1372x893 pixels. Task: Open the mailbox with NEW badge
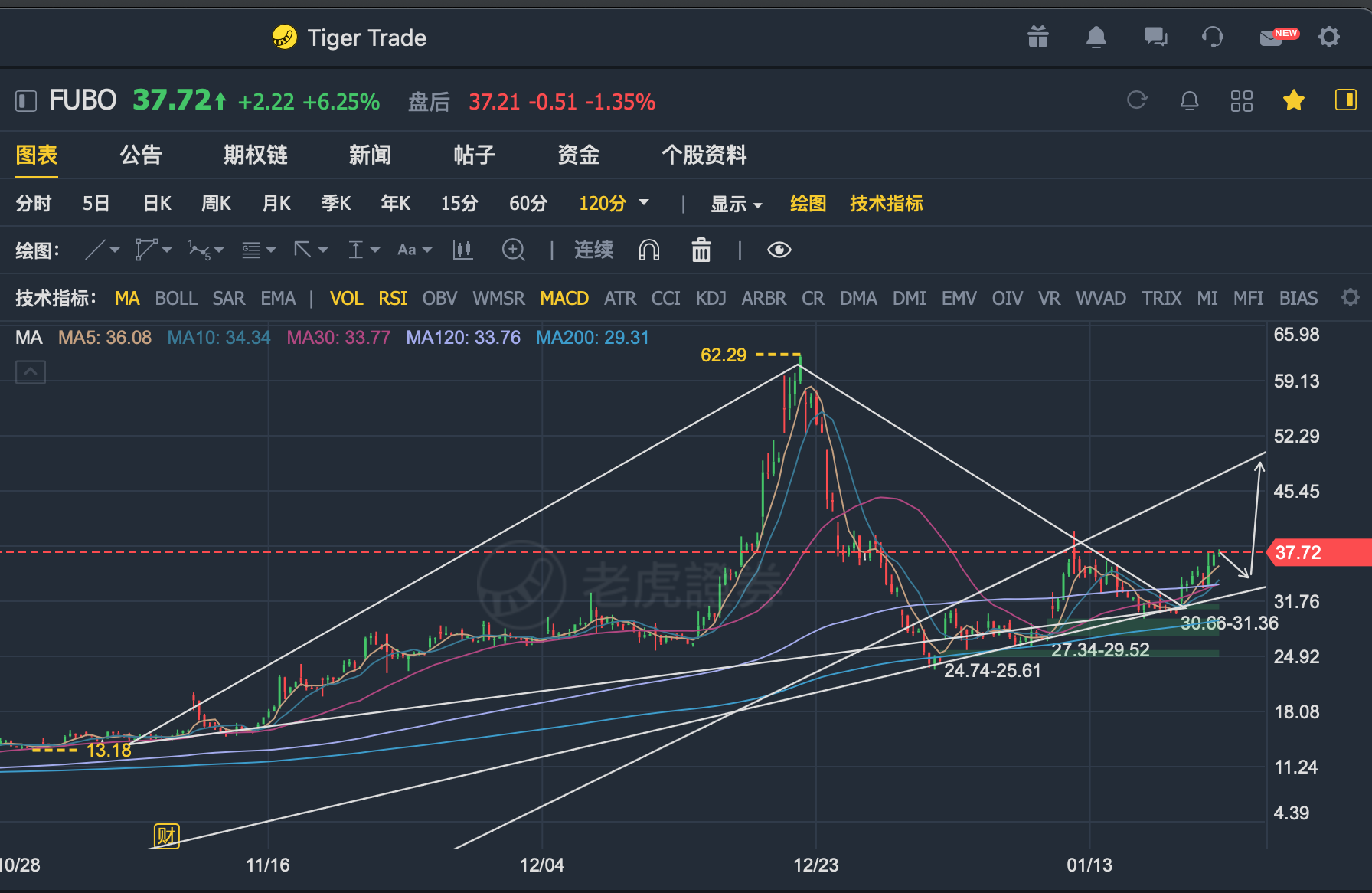coord(1279,37)
